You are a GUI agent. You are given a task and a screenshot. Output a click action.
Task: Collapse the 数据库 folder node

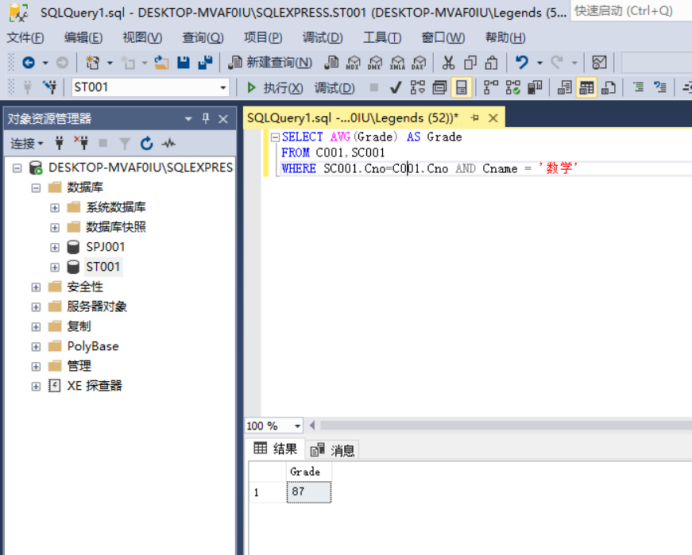[x=36, y=188]
